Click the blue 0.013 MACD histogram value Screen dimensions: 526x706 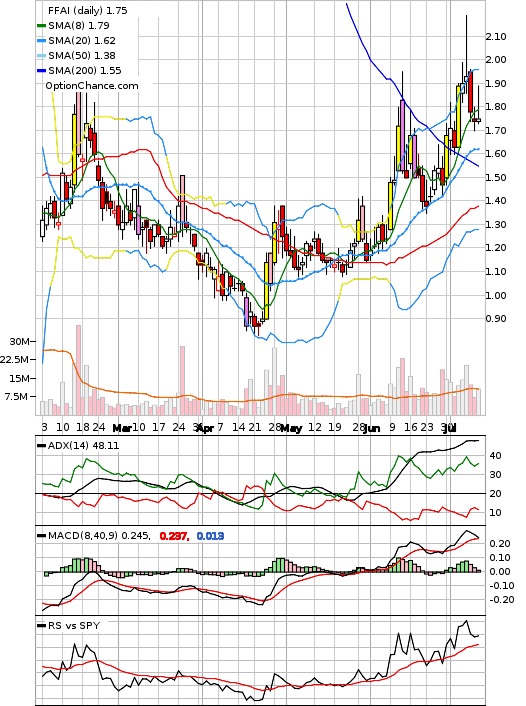(x=210, y=536)
